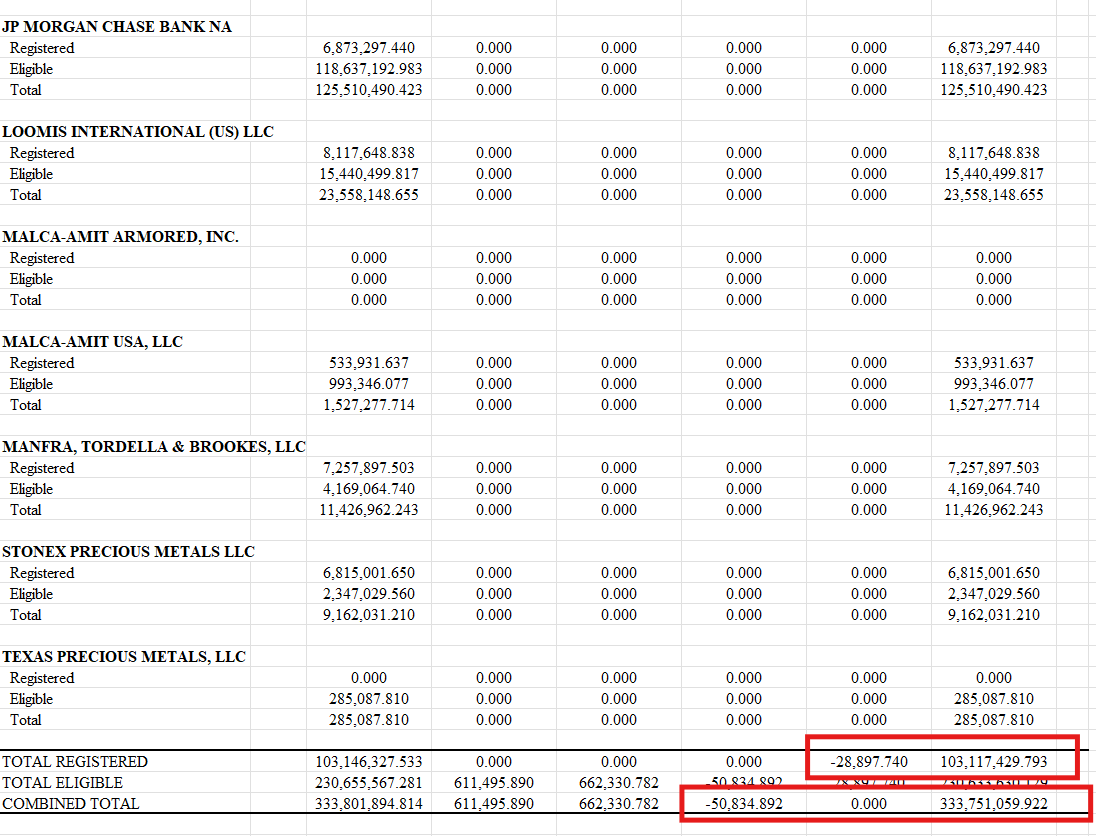
Task: Select Registered label under MANFRA, TORDELLA & BROOKES
Action: point(42,467)
